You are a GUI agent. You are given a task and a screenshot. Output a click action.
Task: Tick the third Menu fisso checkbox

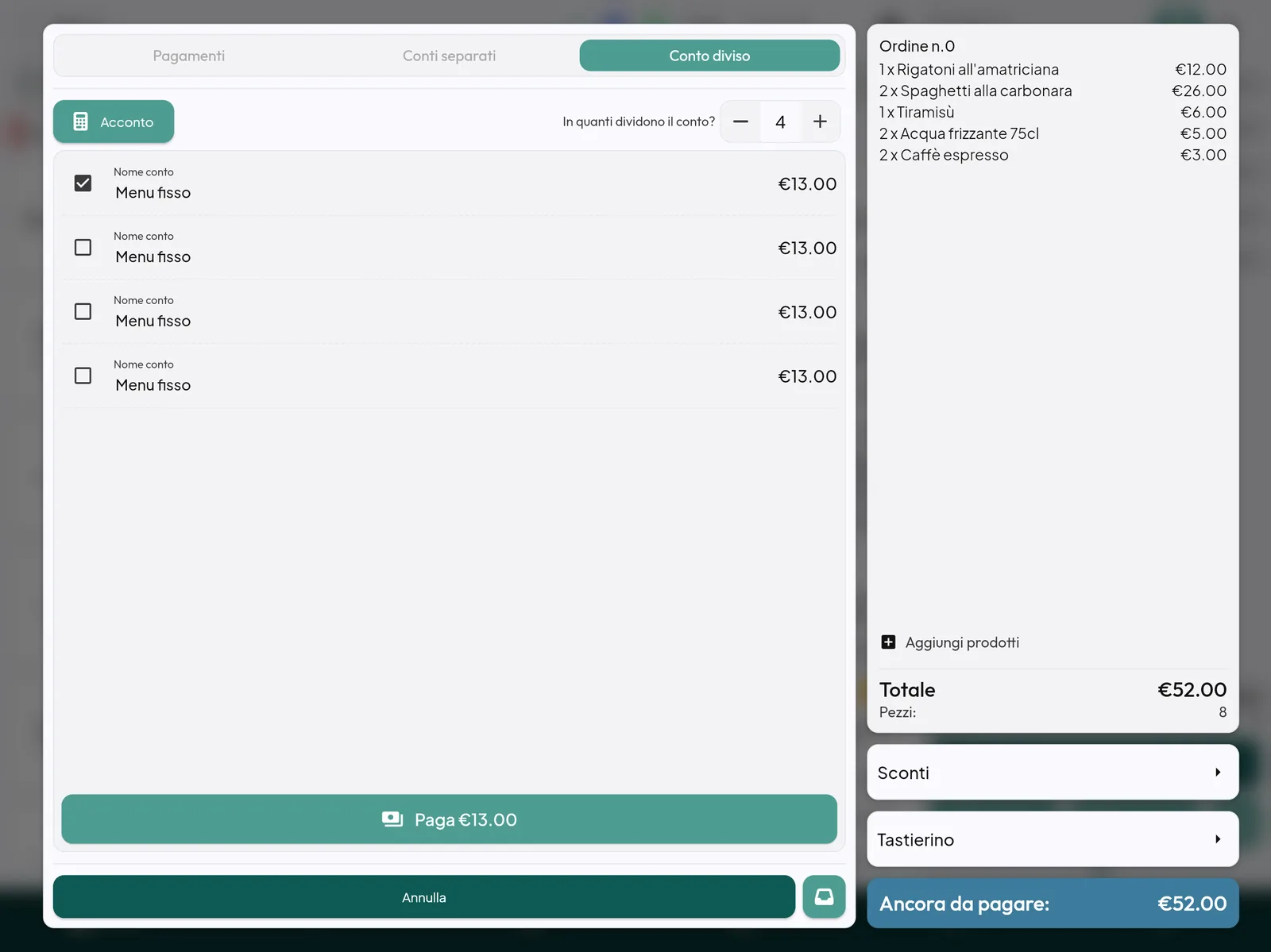coord(83,312)
